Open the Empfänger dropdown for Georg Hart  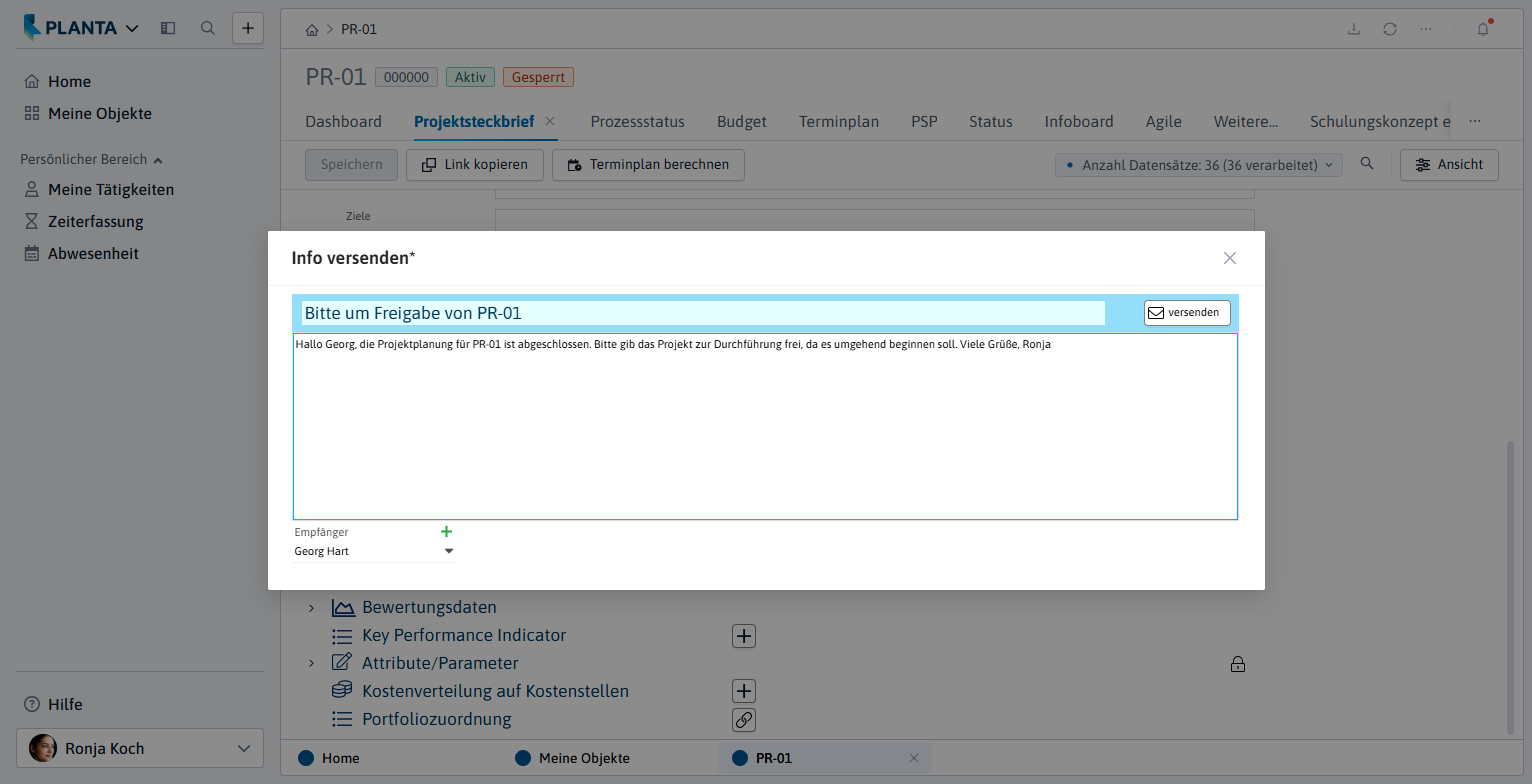coord(449,551)
